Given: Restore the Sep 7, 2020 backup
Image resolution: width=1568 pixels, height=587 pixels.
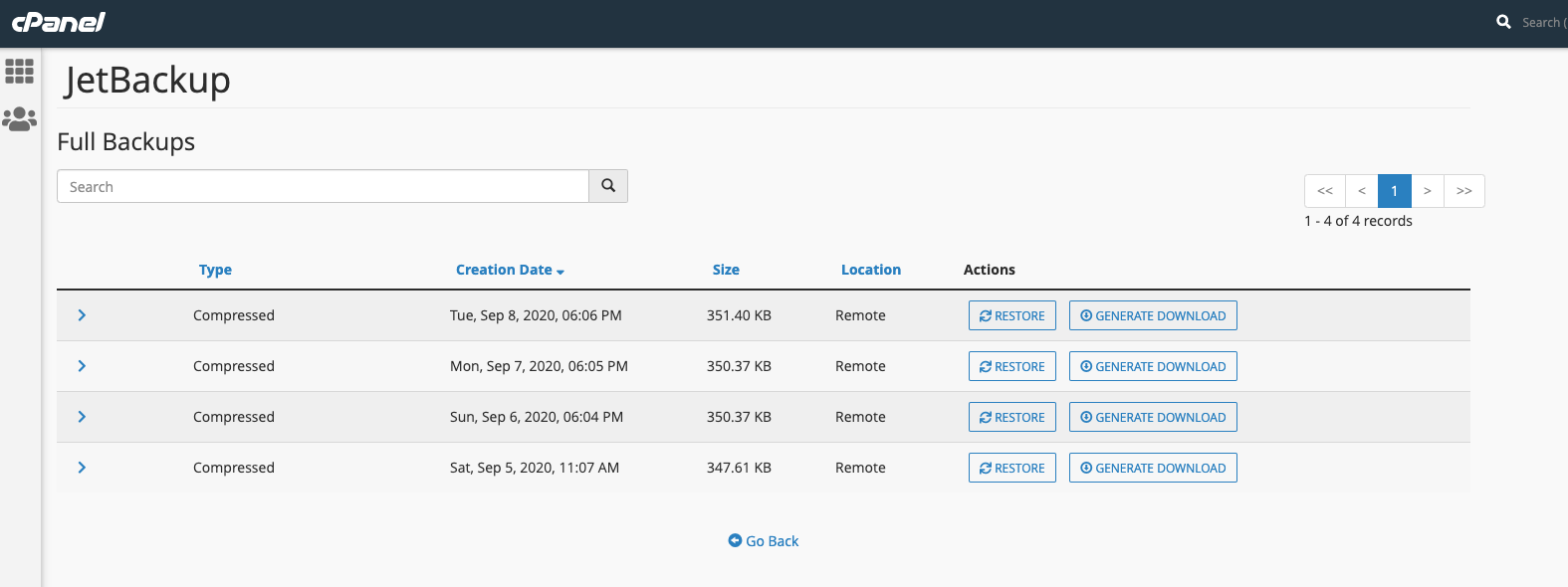Looking at the screenshot, I should [1012, 366].
